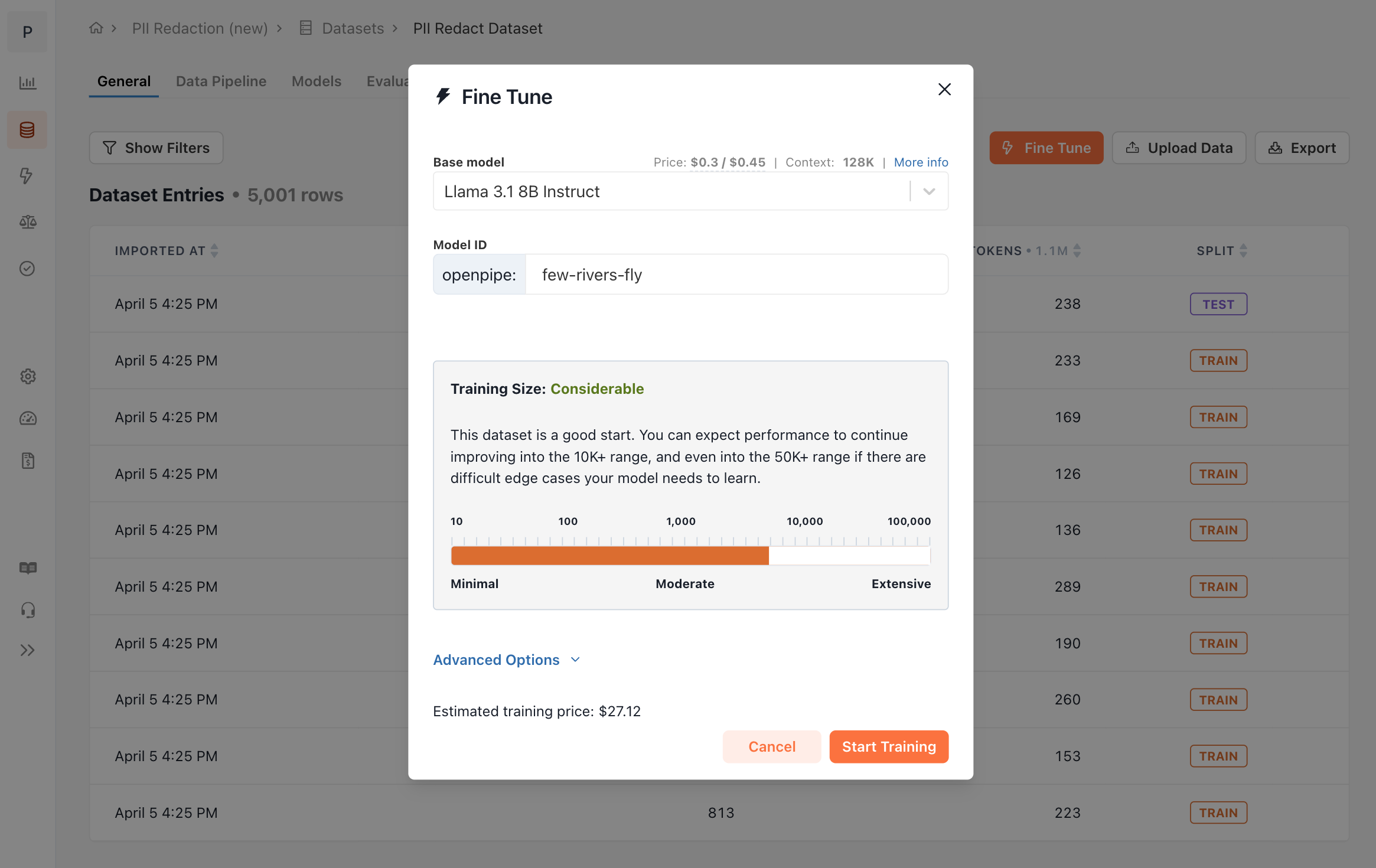Open the headset support sidebar icon

point(27,610)
